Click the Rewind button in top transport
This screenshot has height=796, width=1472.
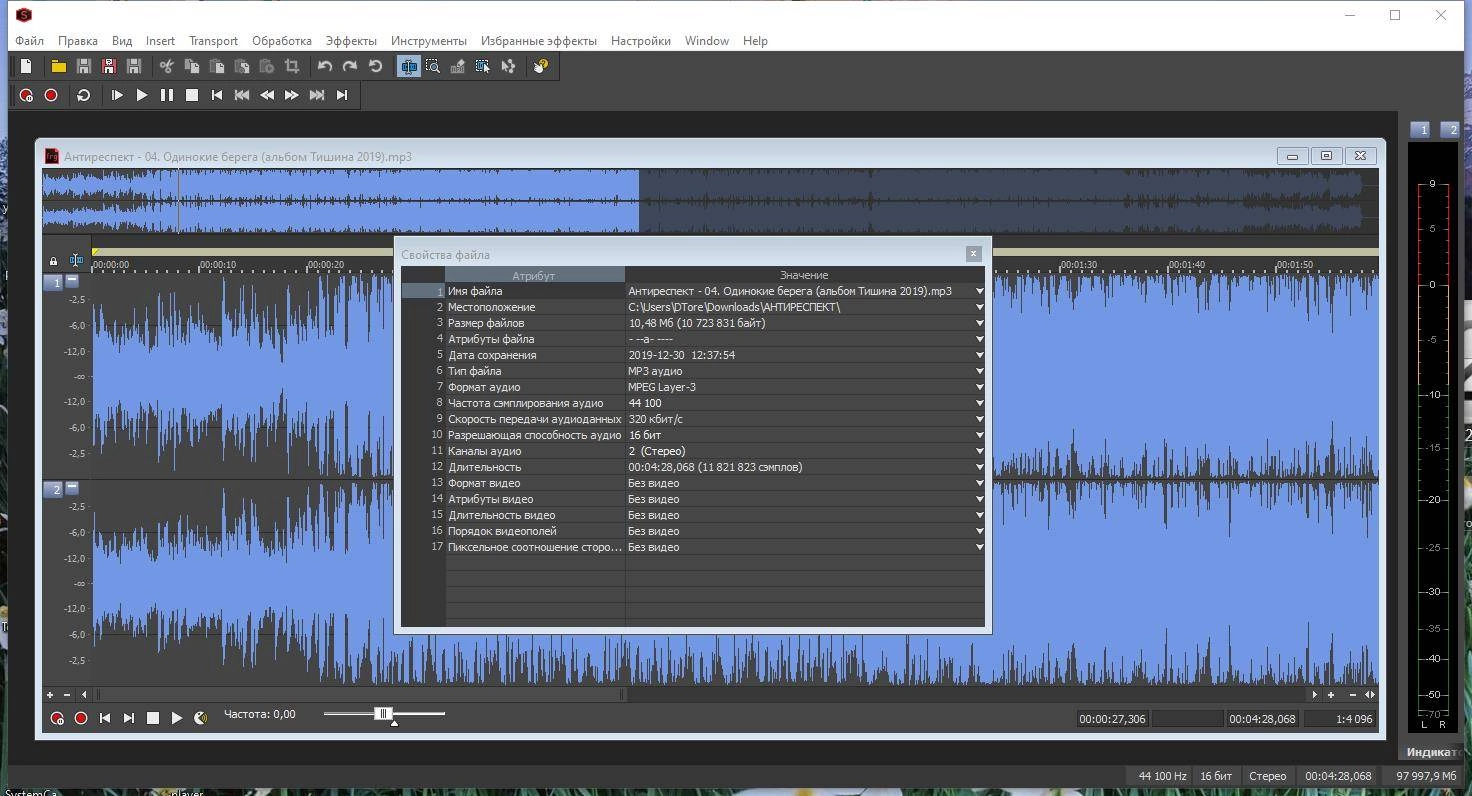click(267, 95)
